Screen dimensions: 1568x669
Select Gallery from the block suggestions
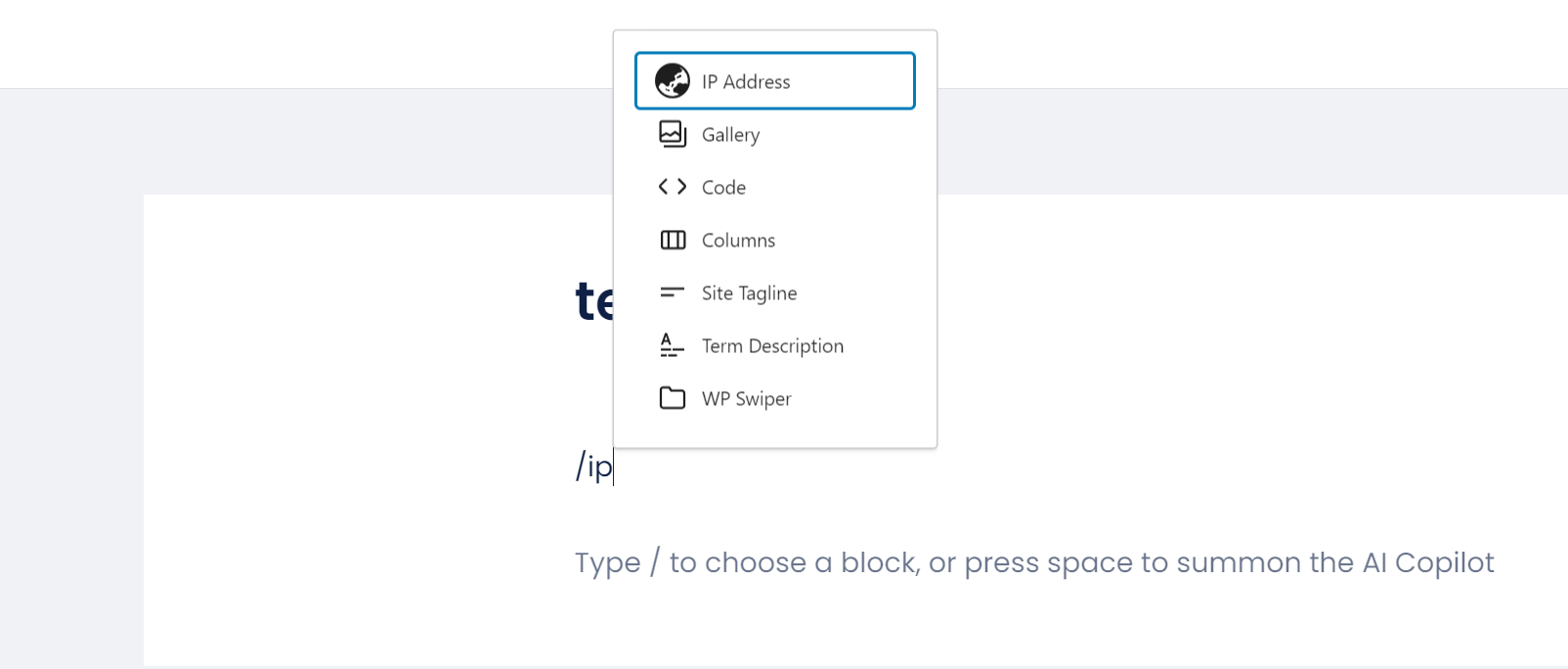click(x=775, y=134)
